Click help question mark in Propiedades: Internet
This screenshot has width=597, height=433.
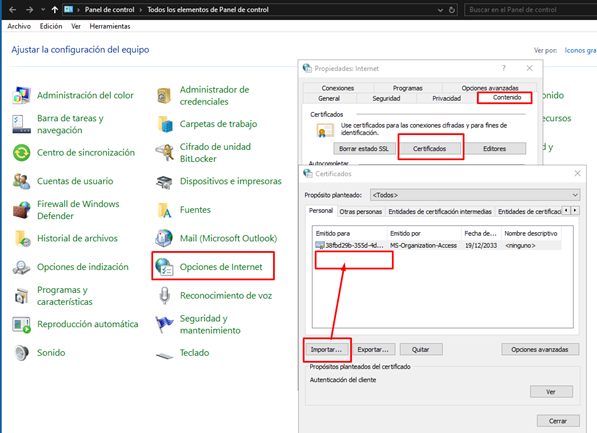(x=504, y=68)
